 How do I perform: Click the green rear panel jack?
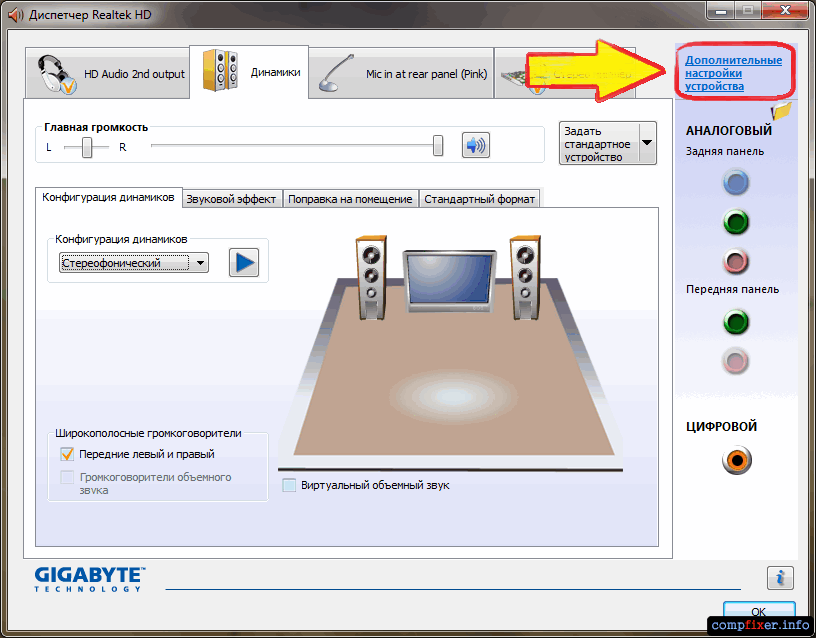click(x=736, y=222)
